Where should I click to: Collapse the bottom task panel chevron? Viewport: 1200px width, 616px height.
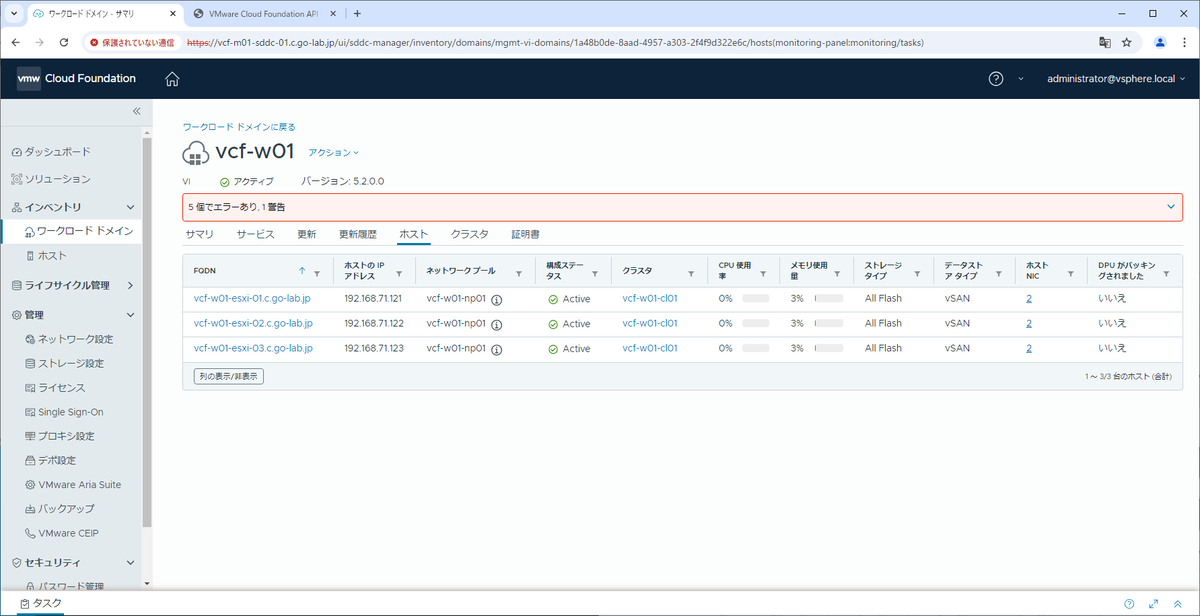1178,604
